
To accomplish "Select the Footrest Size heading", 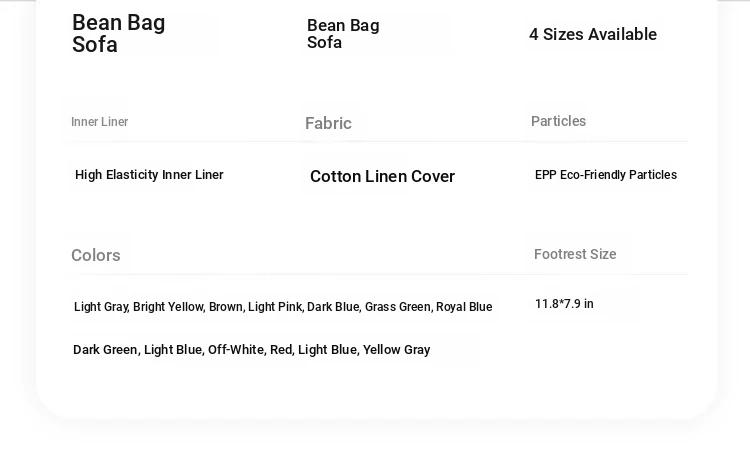I will 575,254.
